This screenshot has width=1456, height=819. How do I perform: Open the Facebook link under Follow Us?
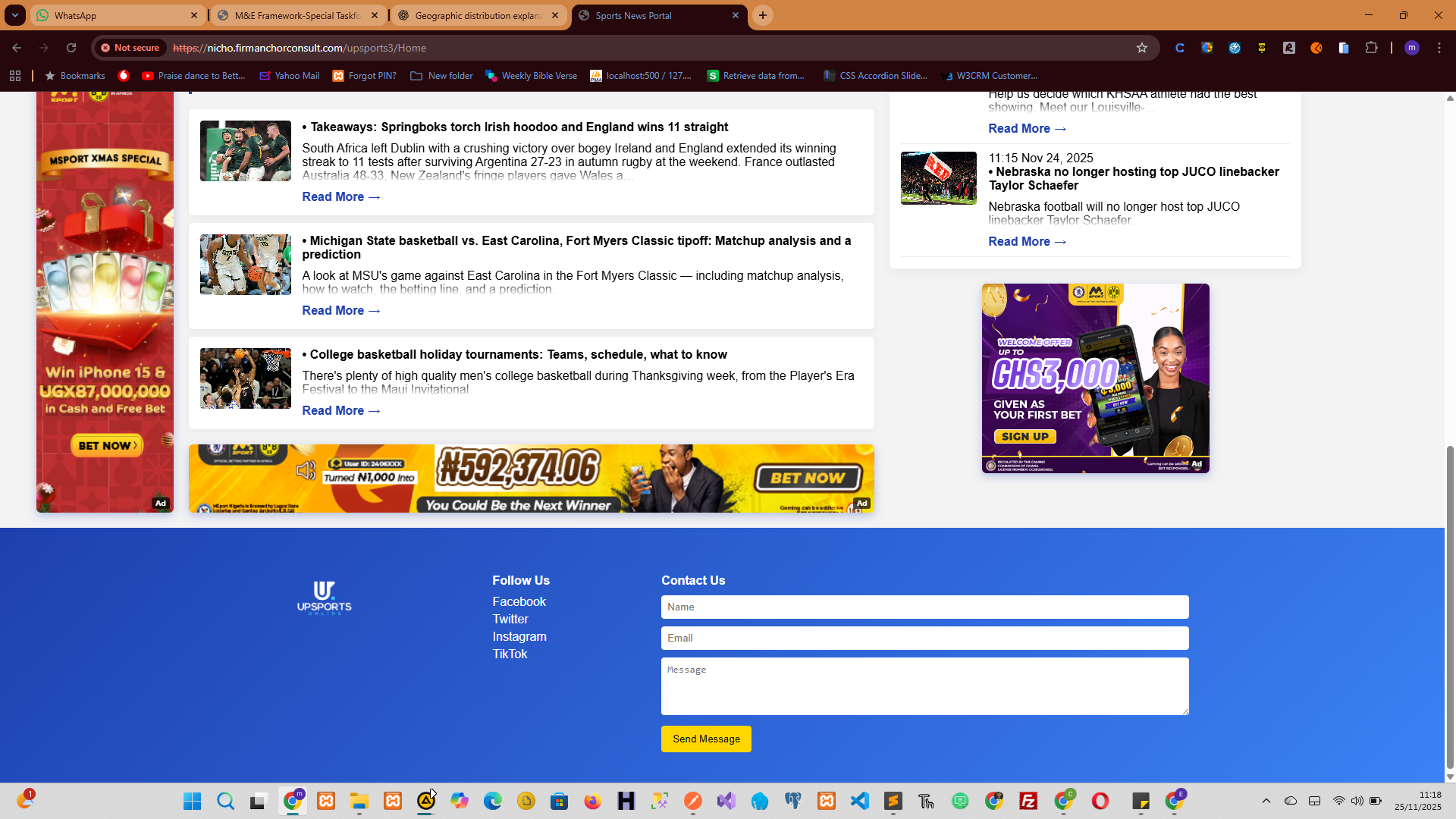click(519, 602)
